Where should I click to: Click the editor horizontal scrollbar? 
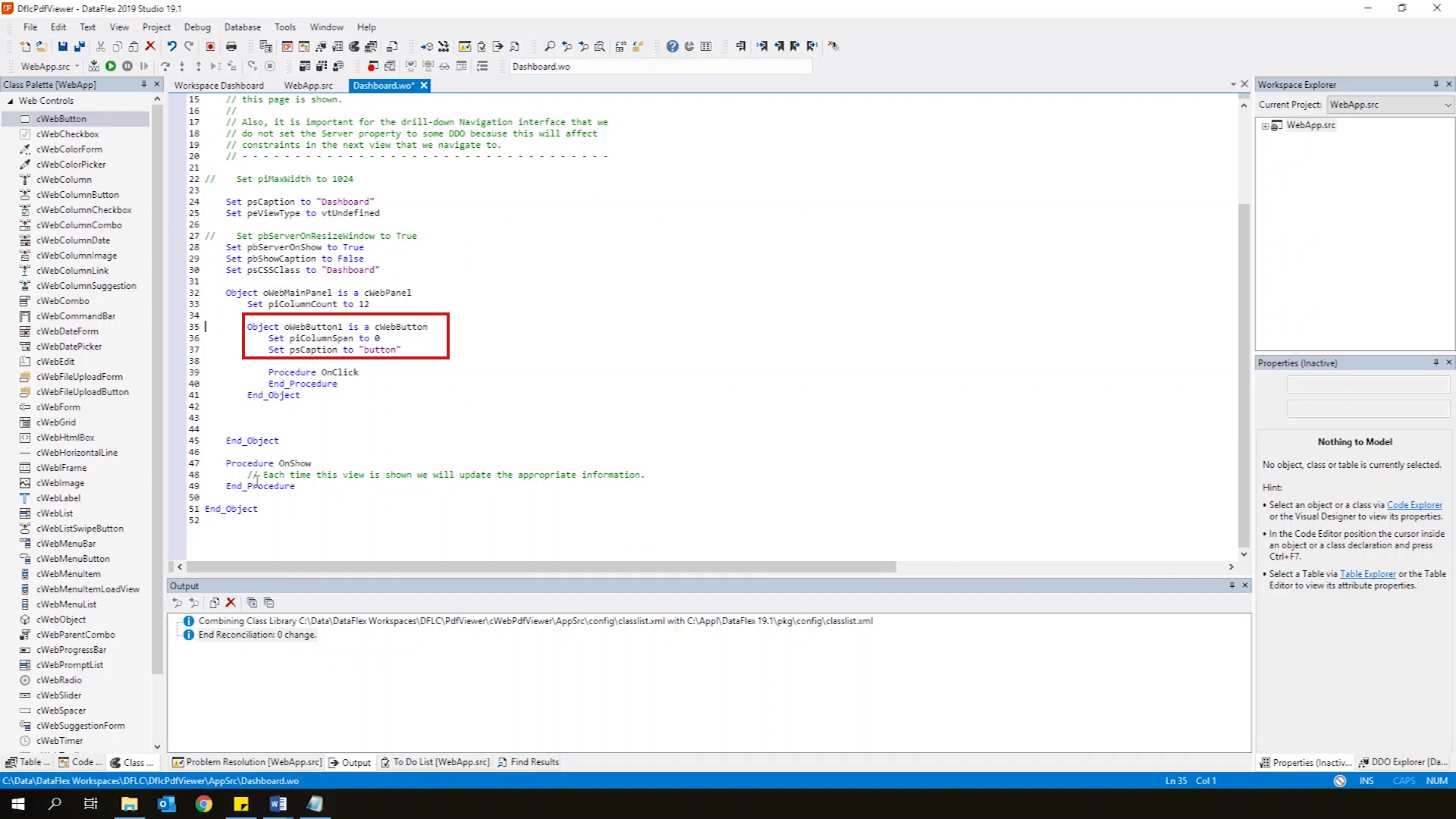[x=540, y=567]
